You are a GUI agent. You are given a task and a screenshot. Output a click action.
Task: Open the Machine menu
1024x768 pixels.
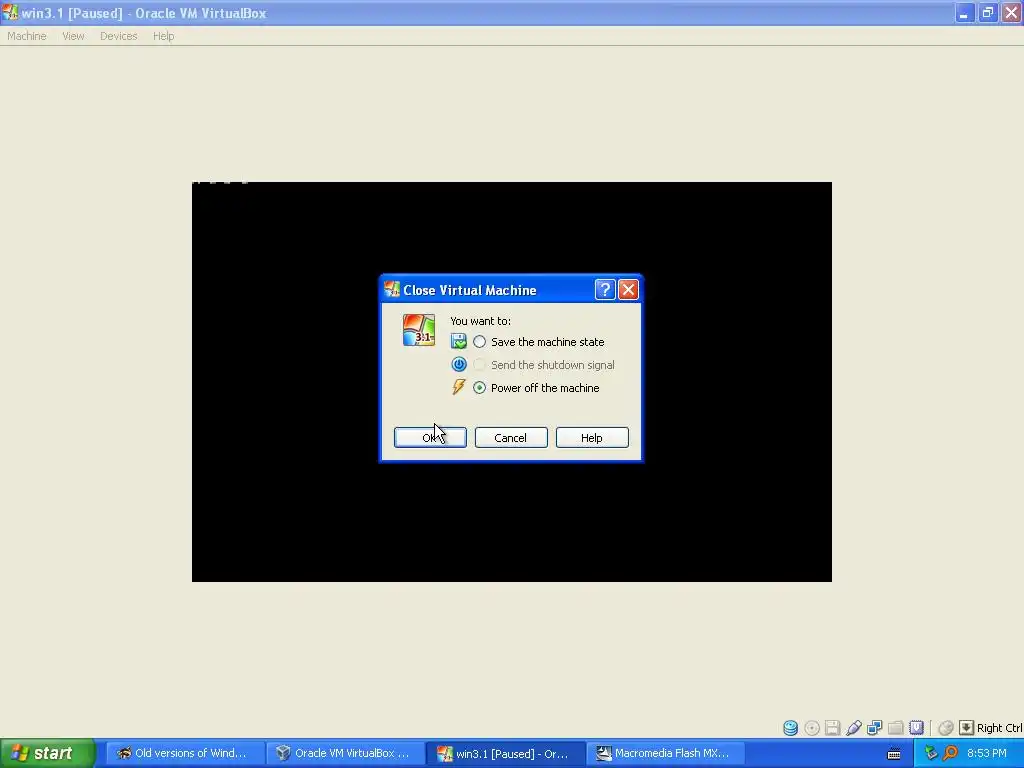27,36
